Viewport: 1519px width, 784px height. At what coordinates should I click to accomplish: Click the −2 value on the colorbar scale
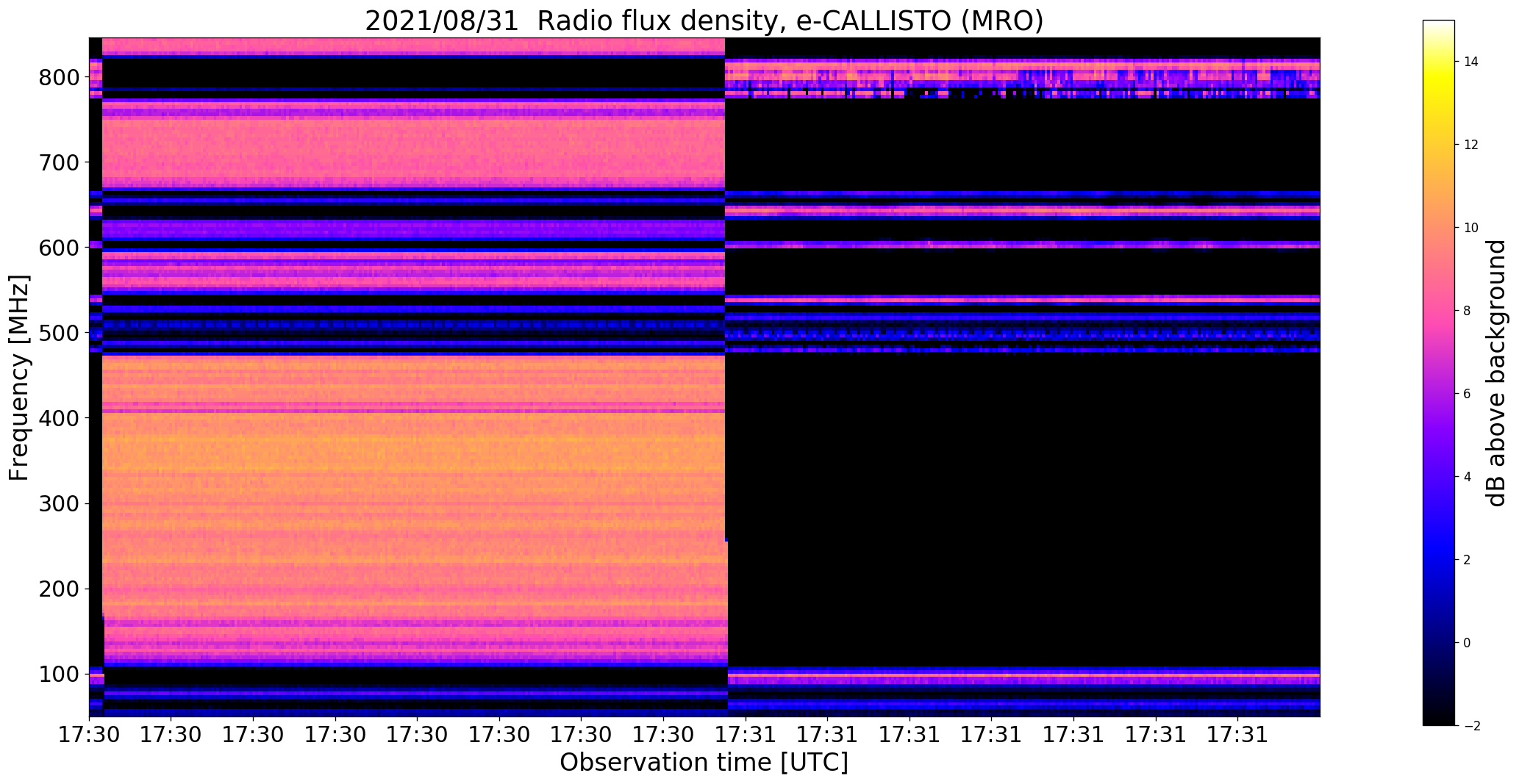pos(1471,726)
